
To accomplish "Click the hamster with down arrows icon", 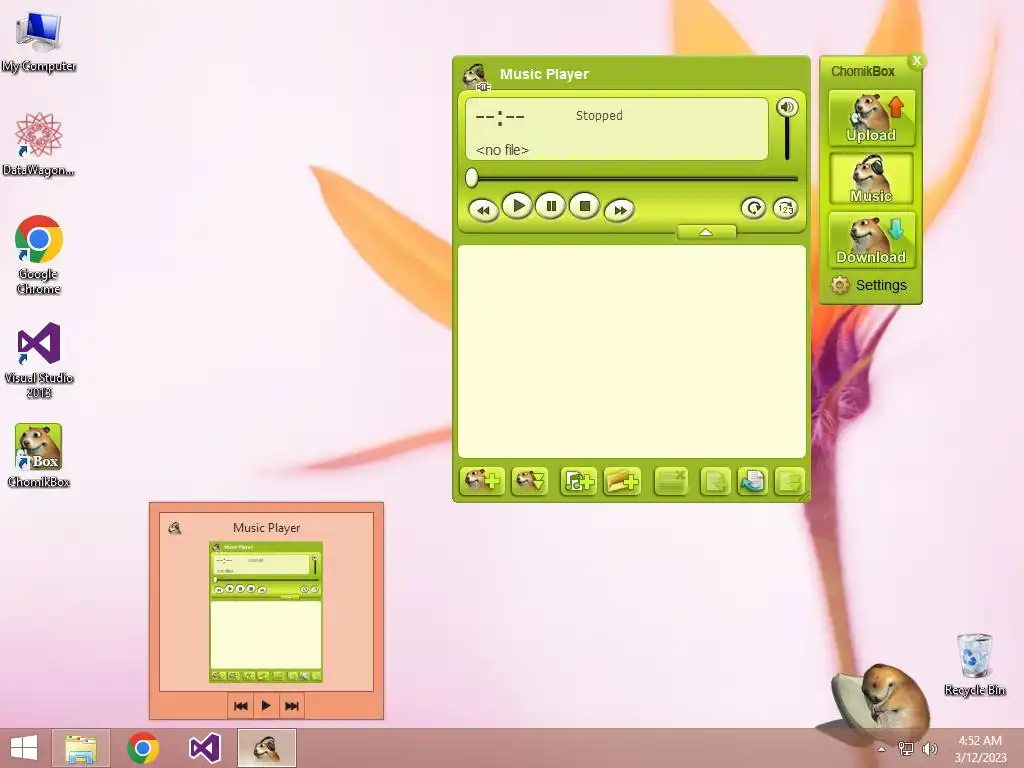I will pos(530,482).
